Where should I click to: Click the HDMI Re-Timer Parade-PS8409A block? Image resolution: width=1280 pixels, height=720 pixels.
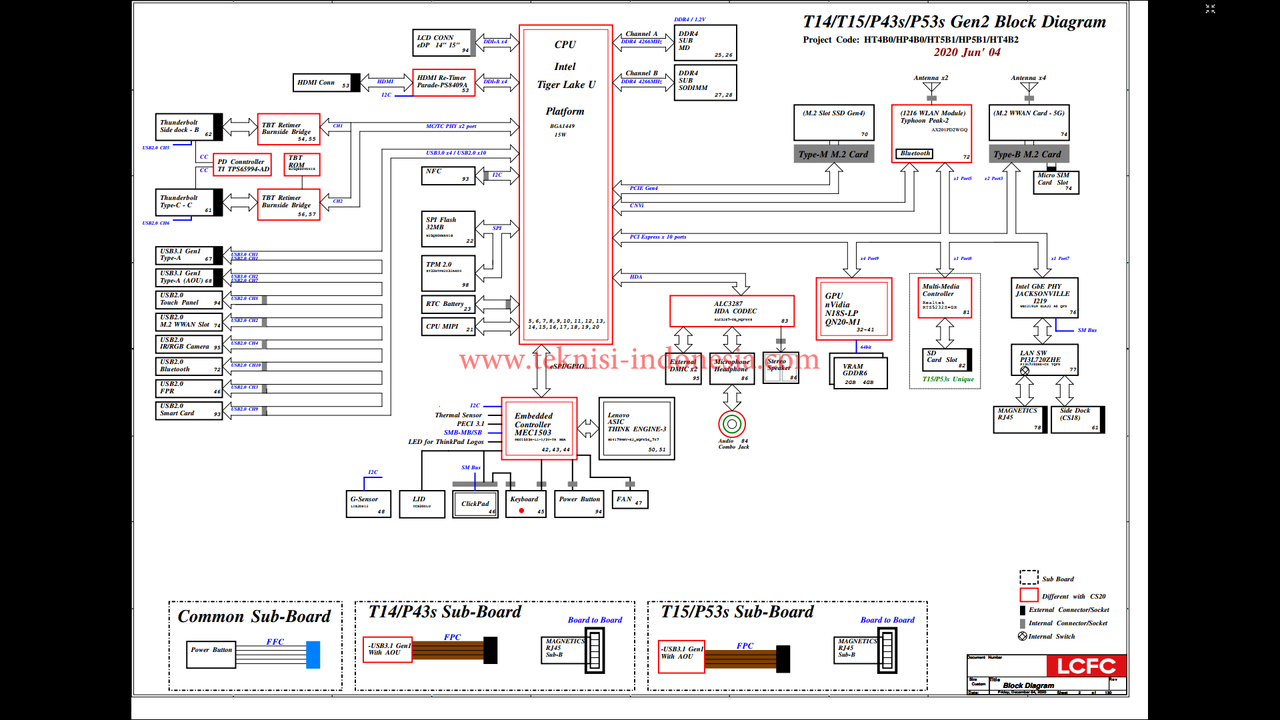tap(442, 83)
